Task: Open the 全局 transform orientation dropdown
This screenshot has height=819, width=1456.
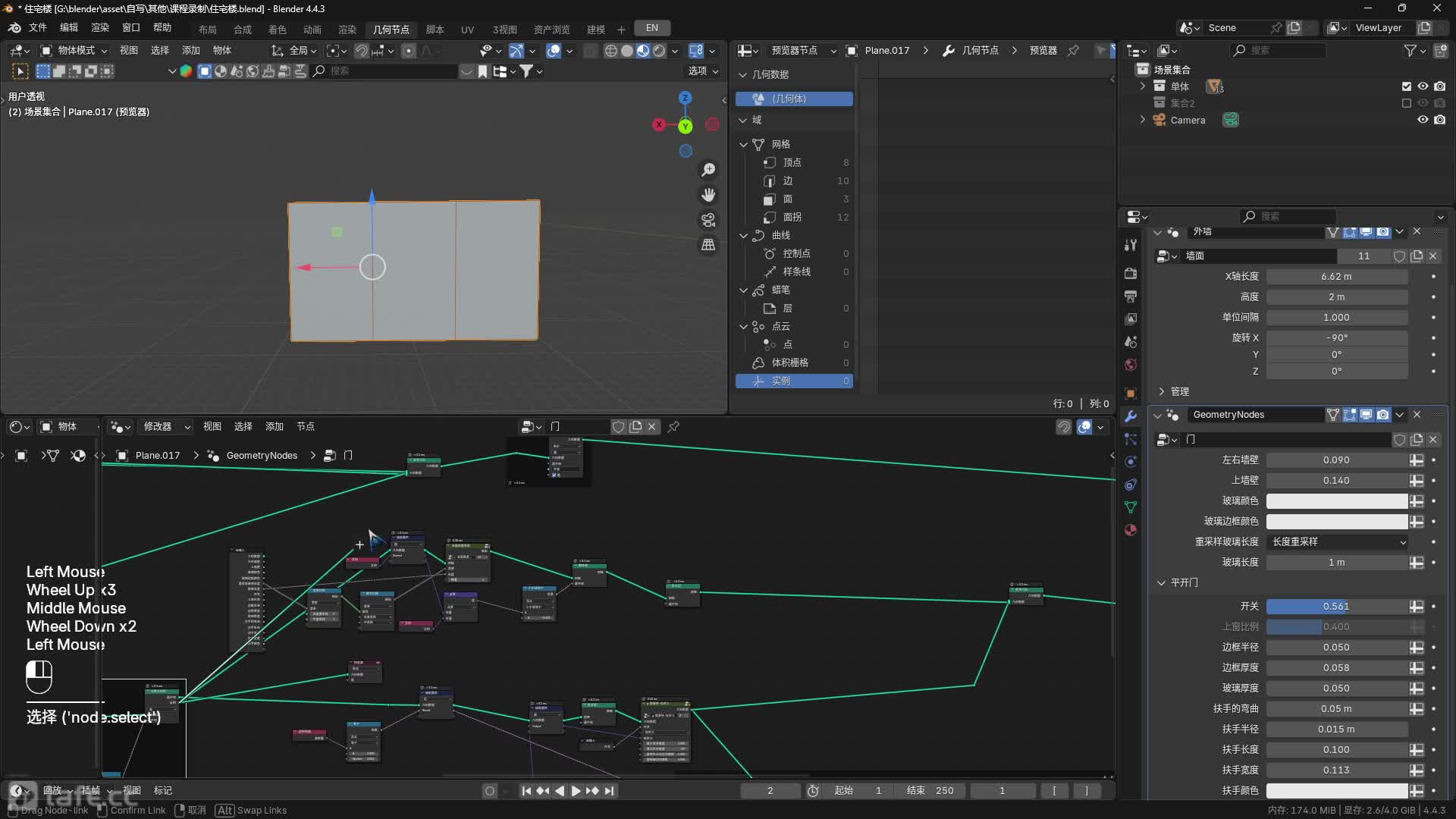Action: click(x=294, y=51)
